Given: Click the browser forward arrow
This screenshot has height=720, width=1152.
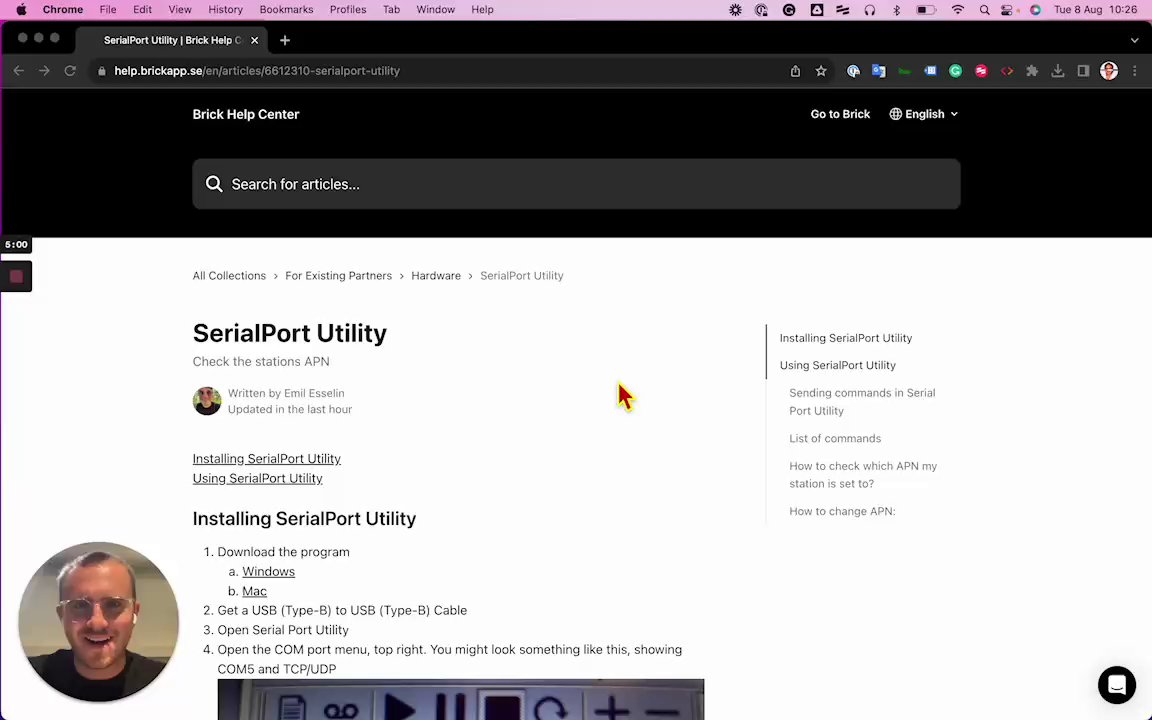Looking at the screenshot, I should coord(44,71).
